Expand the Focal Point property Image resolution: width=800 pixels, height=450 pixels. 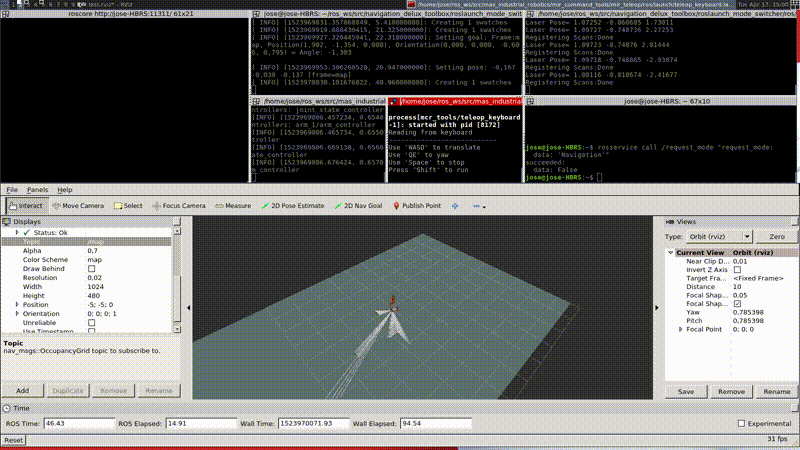click(x=680, y=330)
